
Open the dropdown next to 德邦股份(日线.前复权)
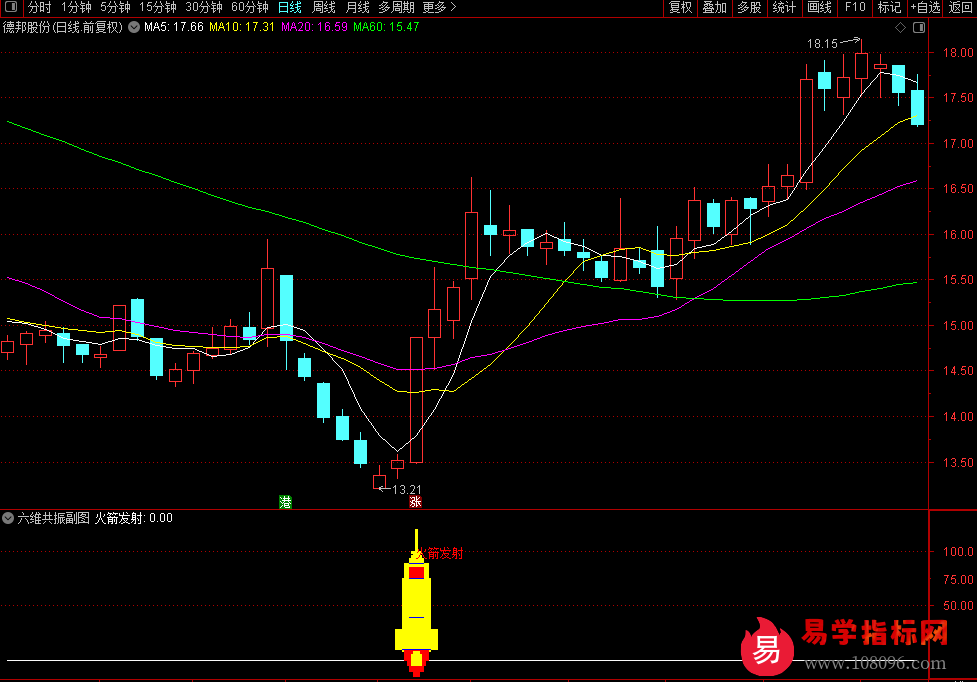[134, 27]
